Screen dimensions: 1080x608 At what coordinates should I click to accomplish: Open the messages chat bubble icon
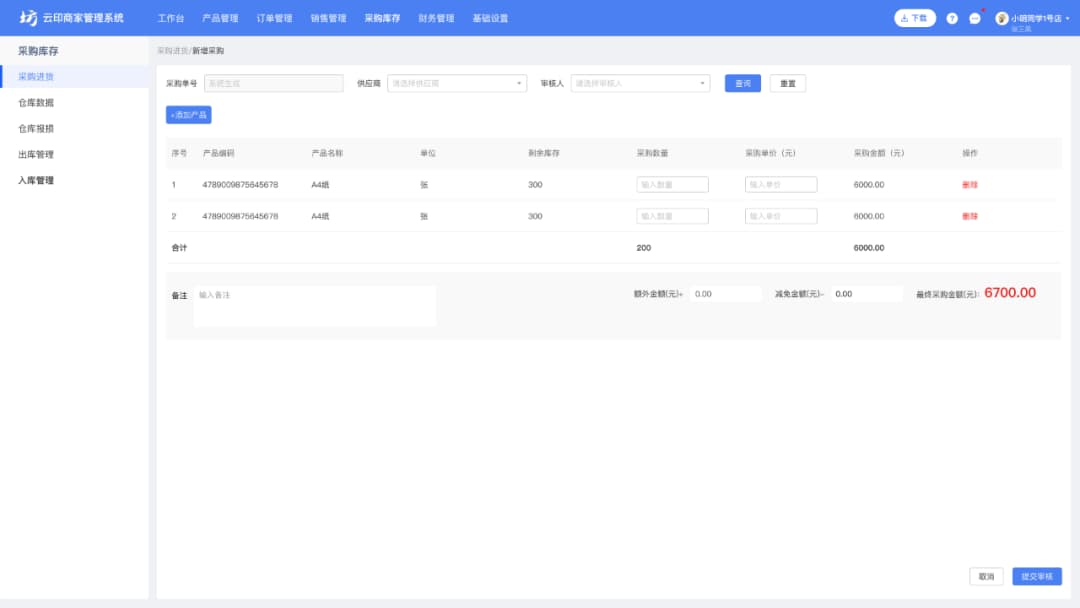[975, 18]
